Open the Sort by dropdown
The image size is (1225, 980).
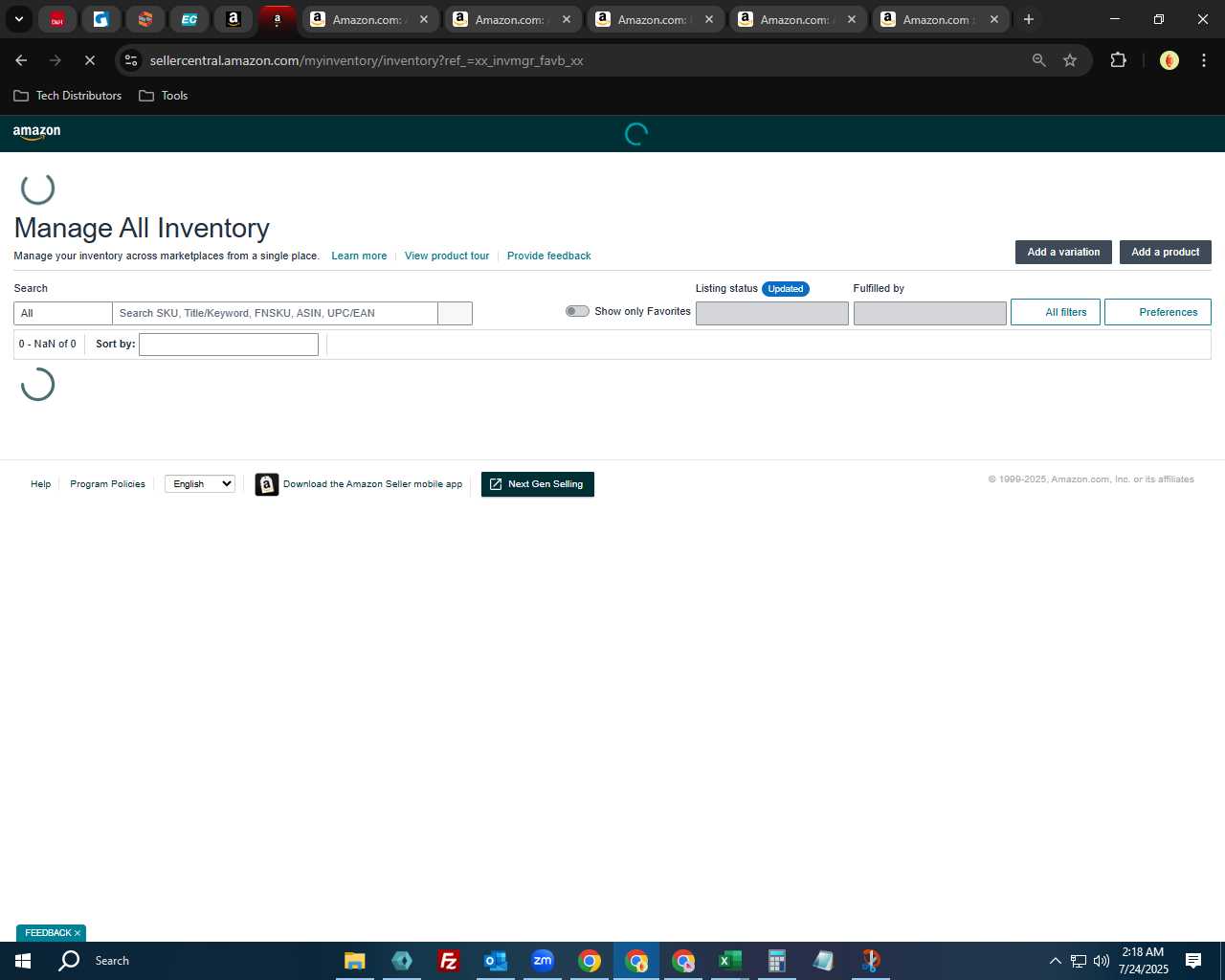[229, 345]
